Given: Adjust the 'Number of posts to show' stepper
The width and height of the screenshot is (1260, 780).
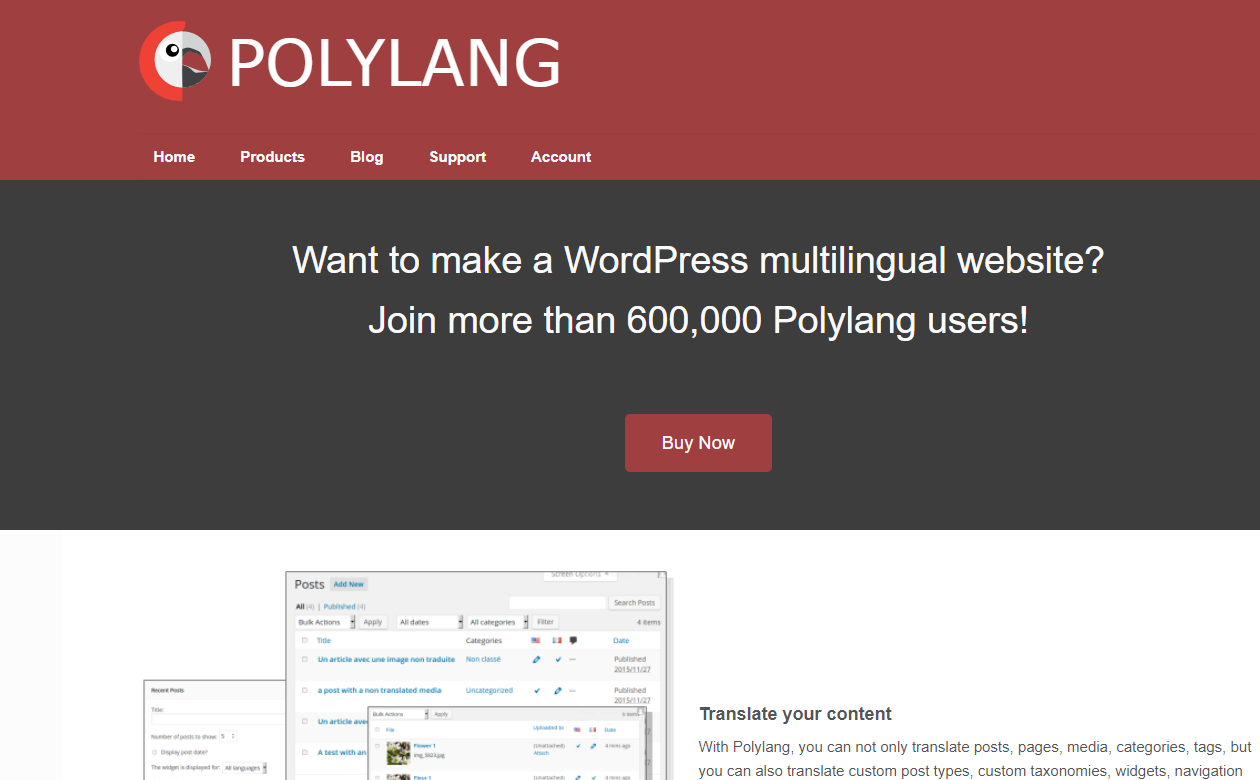Looking at the screenshot, I should click(x=228, y=736).
